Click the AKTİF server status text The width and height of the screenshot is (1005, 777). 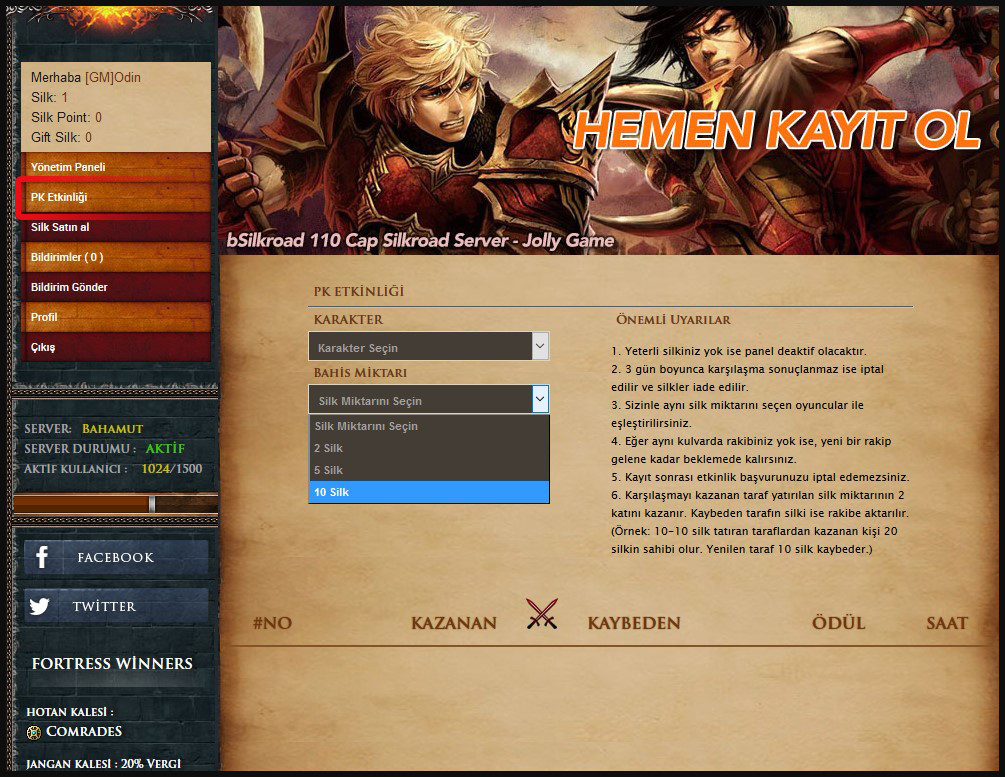[x=165, y=449]
